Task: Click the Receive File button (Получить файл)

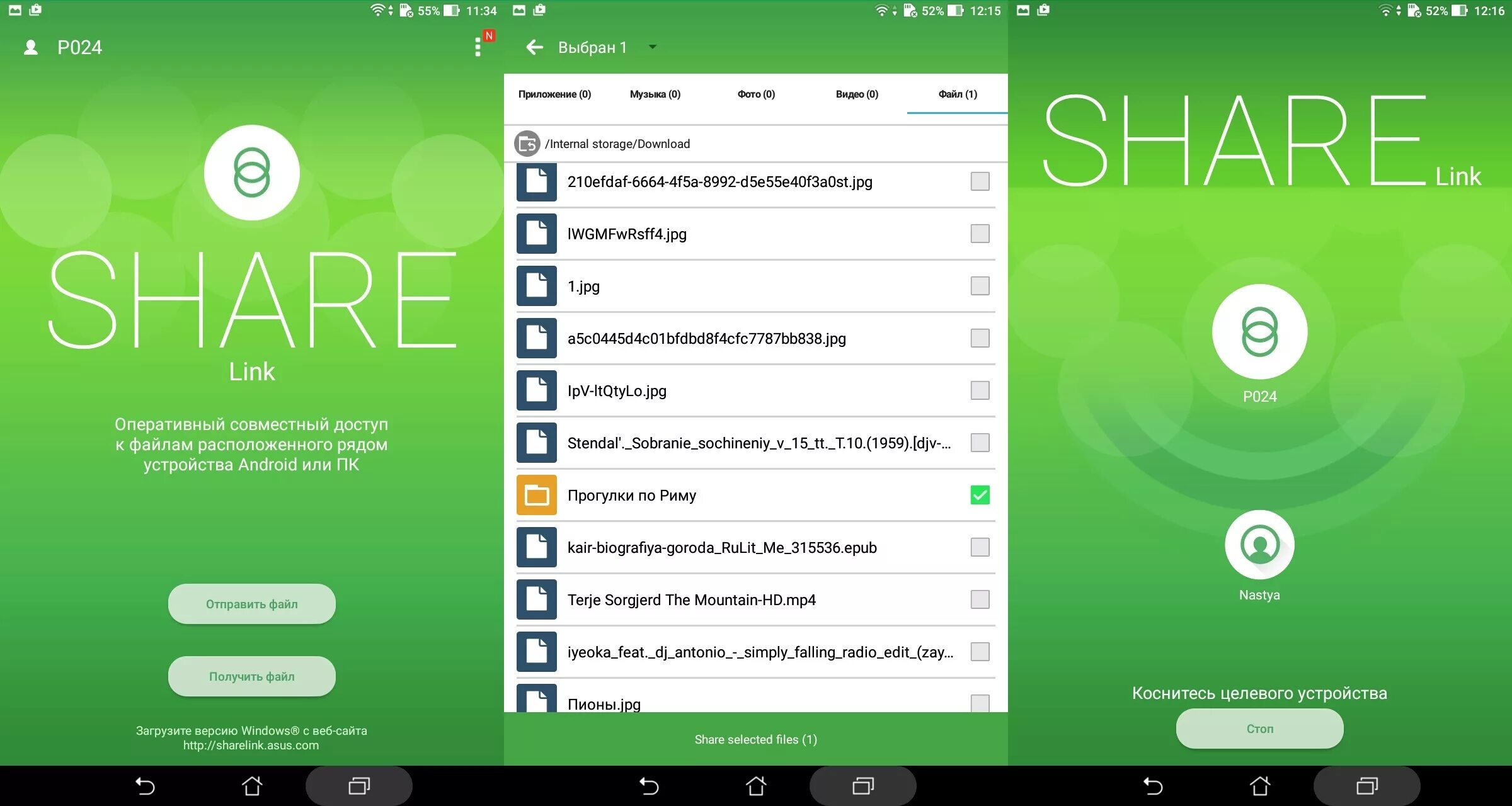Action: tap(251, 677)
